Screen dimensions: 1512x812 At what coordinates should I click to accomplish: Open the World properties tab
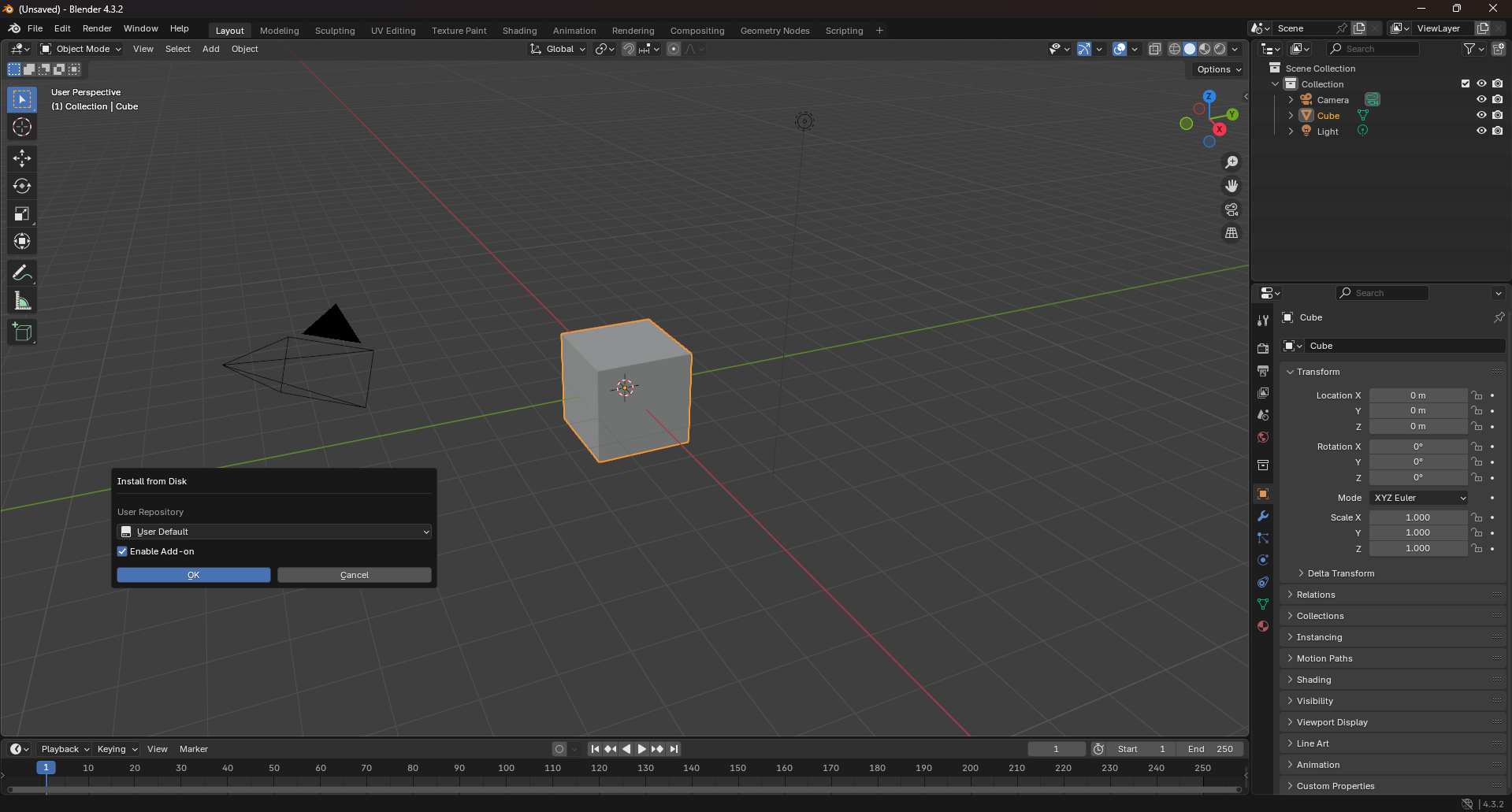tap(1263, 437)
